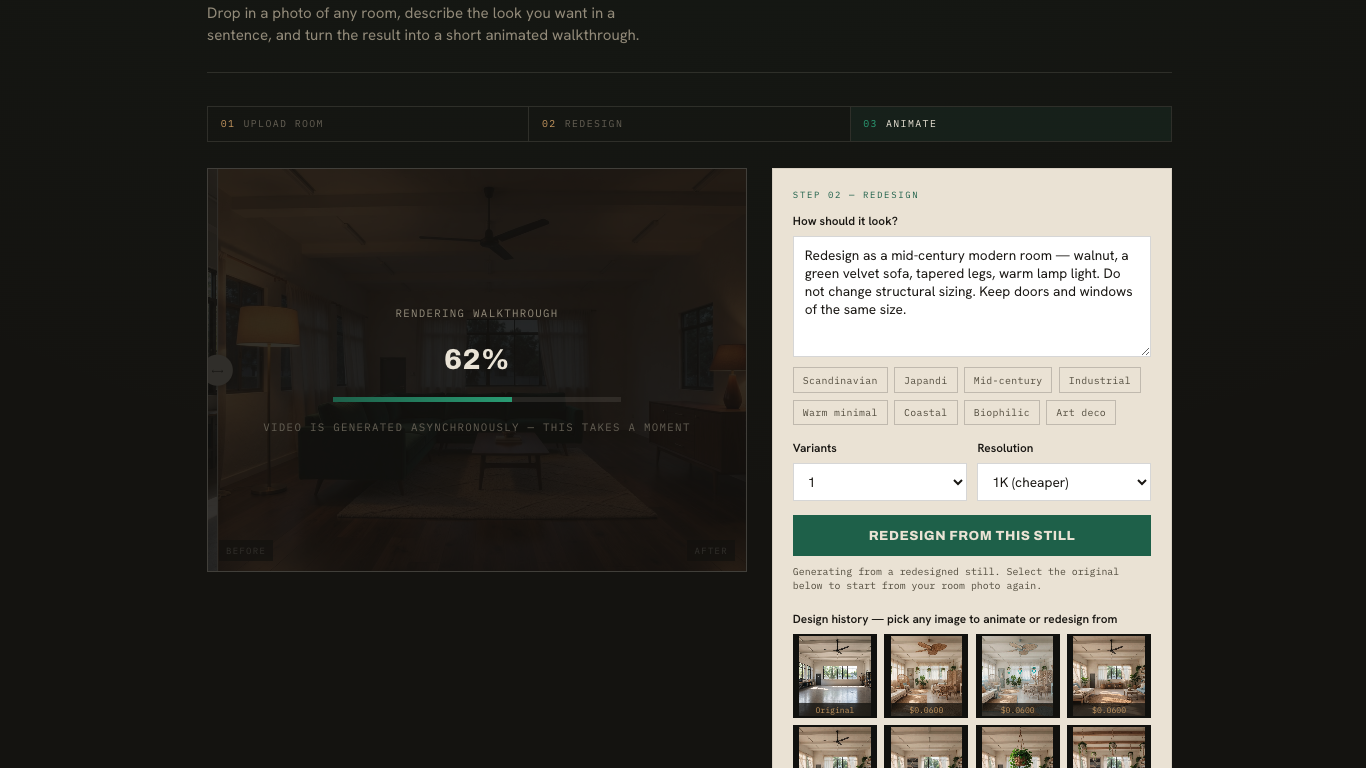Select the Industrial style chip
This screenshot has height=768, width=1366.
click(x=1100, y=380)
